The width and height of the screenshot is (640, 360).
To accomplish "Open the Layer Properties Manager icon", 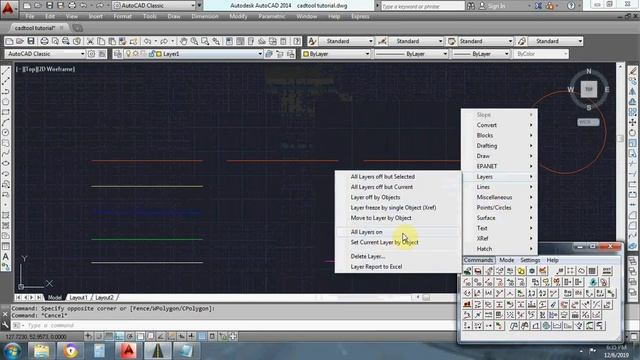I will (x=118, y=54).
